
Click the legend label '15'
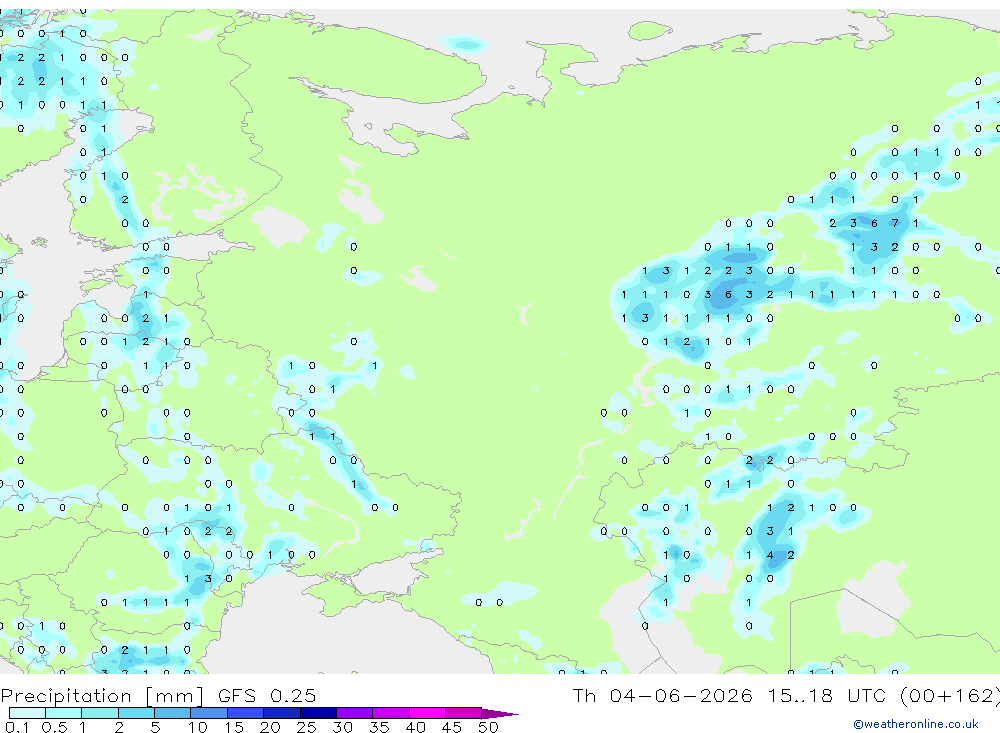coord(234,727)
